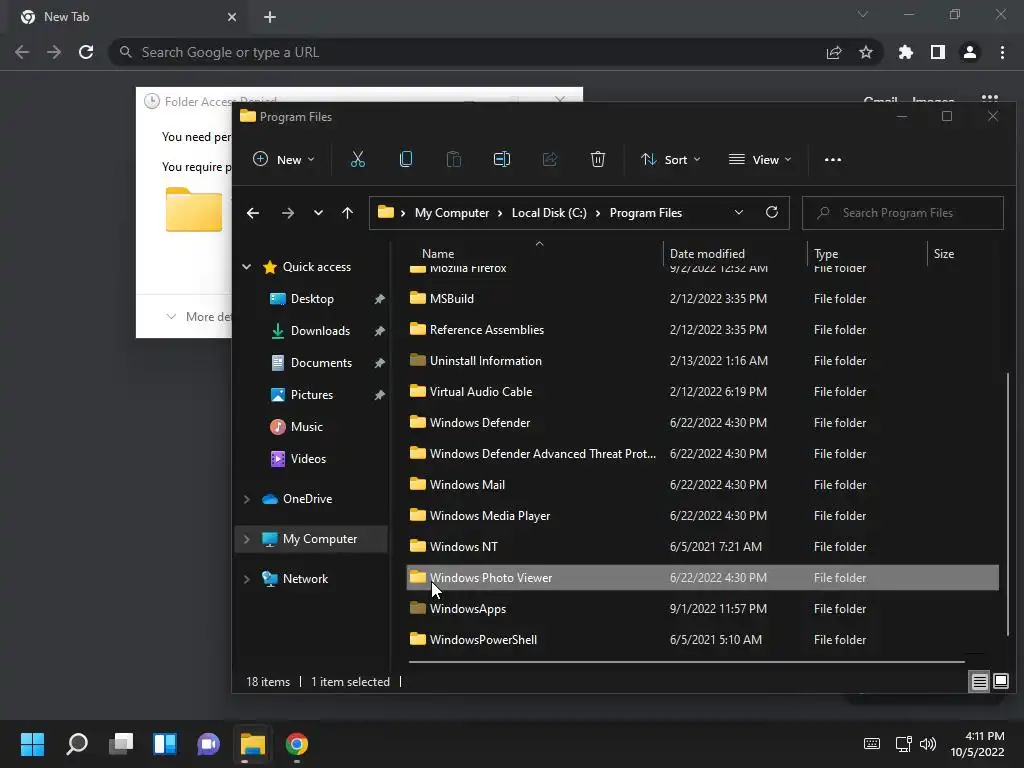
Task: Click the Search Program Files box
Action: [903, 213]
